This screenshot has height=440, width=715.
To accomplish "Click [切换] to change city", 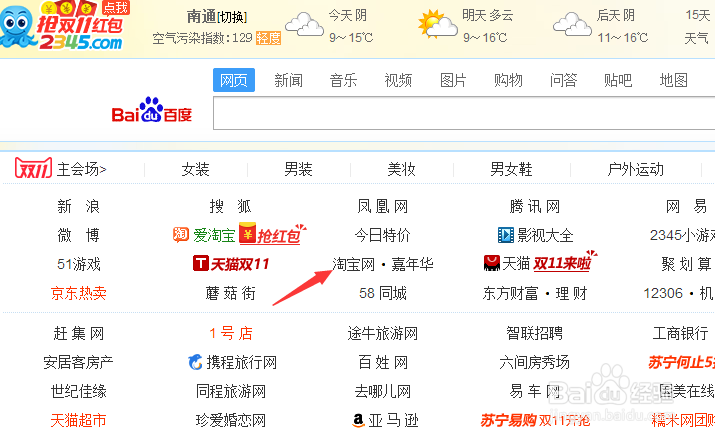I will pyautogui.click(x=233, y=17).
